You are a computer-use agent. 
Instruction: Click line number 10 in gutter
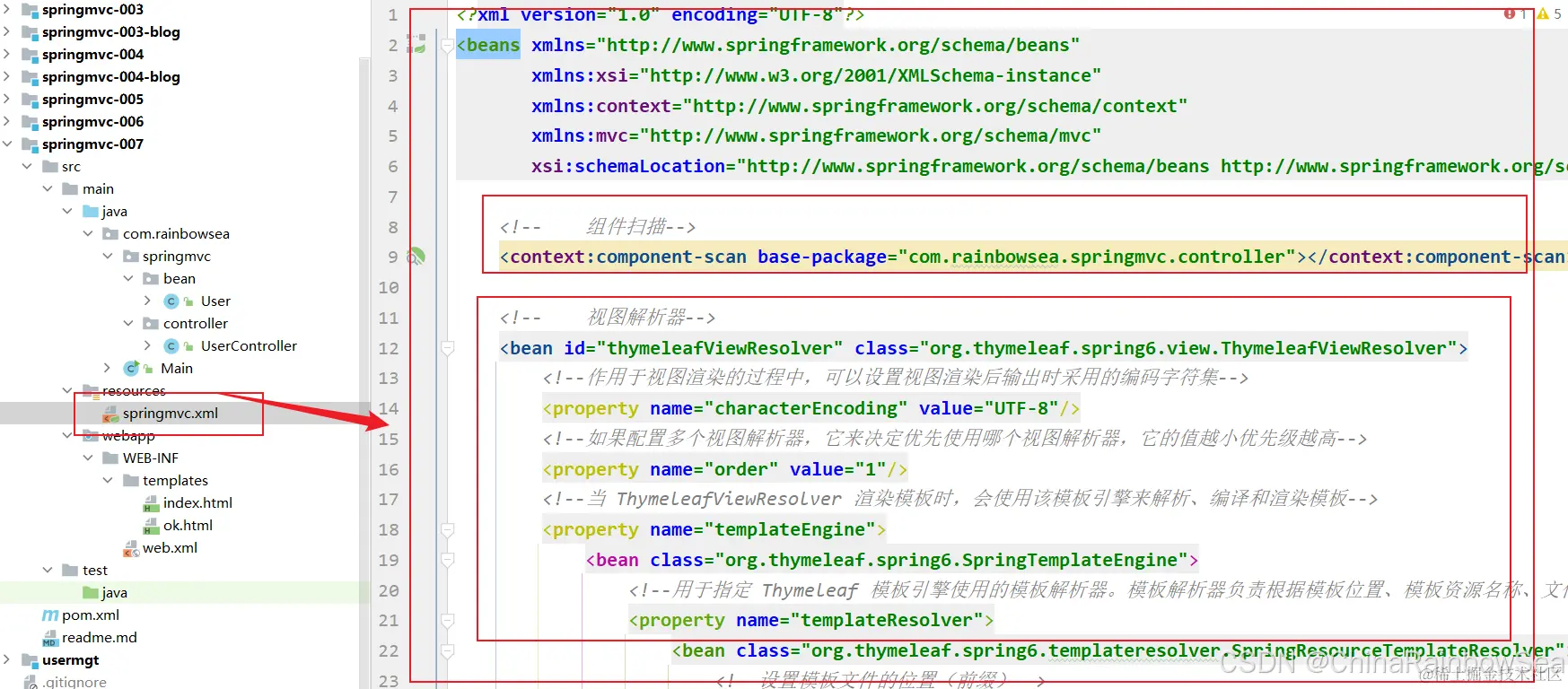click(388, 287)
